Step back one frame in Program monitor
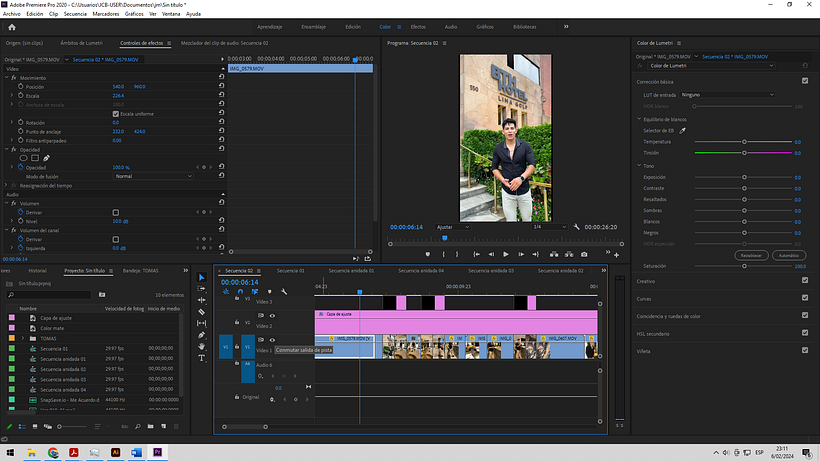820x461 pixels. click(491, 255)
